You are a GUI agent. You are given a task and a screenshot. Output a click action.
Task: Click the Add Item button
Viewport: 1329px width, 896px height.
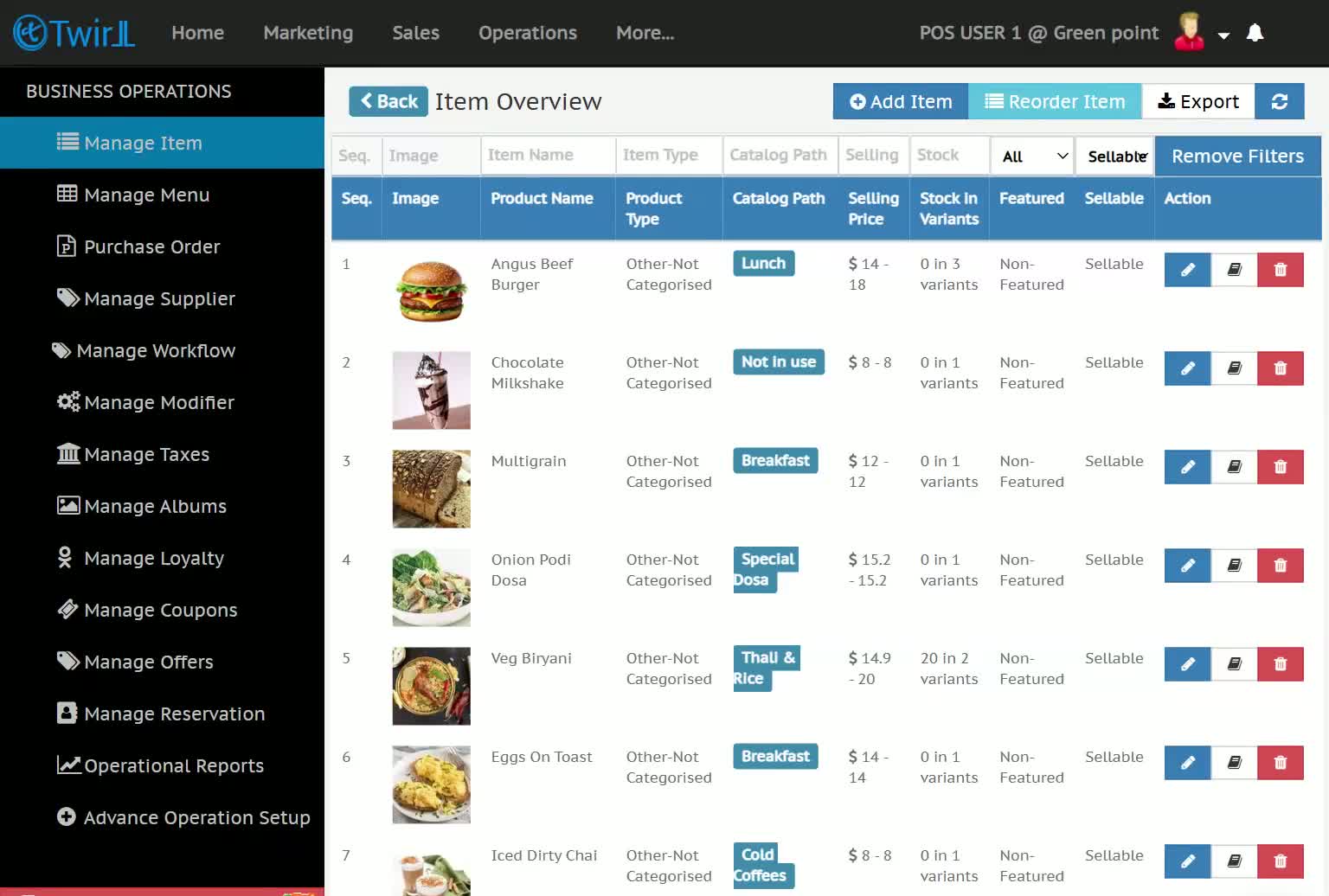coord(901,101)
